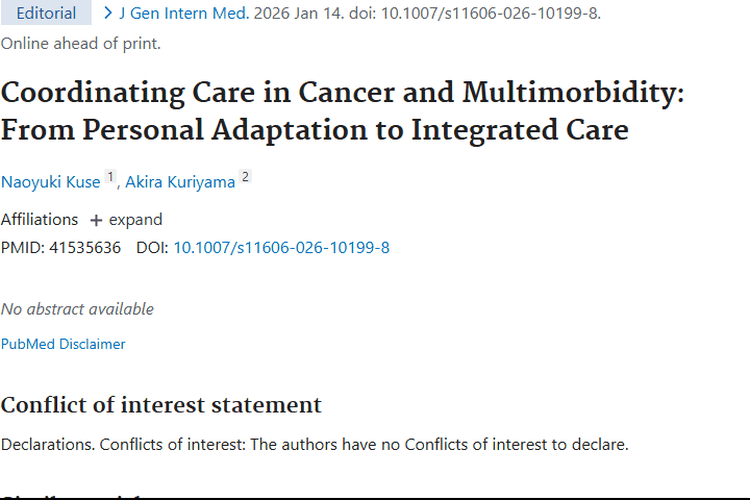
Task: Click the conflicts of interest declarations paragraph
Action: [x=314, y=444]
